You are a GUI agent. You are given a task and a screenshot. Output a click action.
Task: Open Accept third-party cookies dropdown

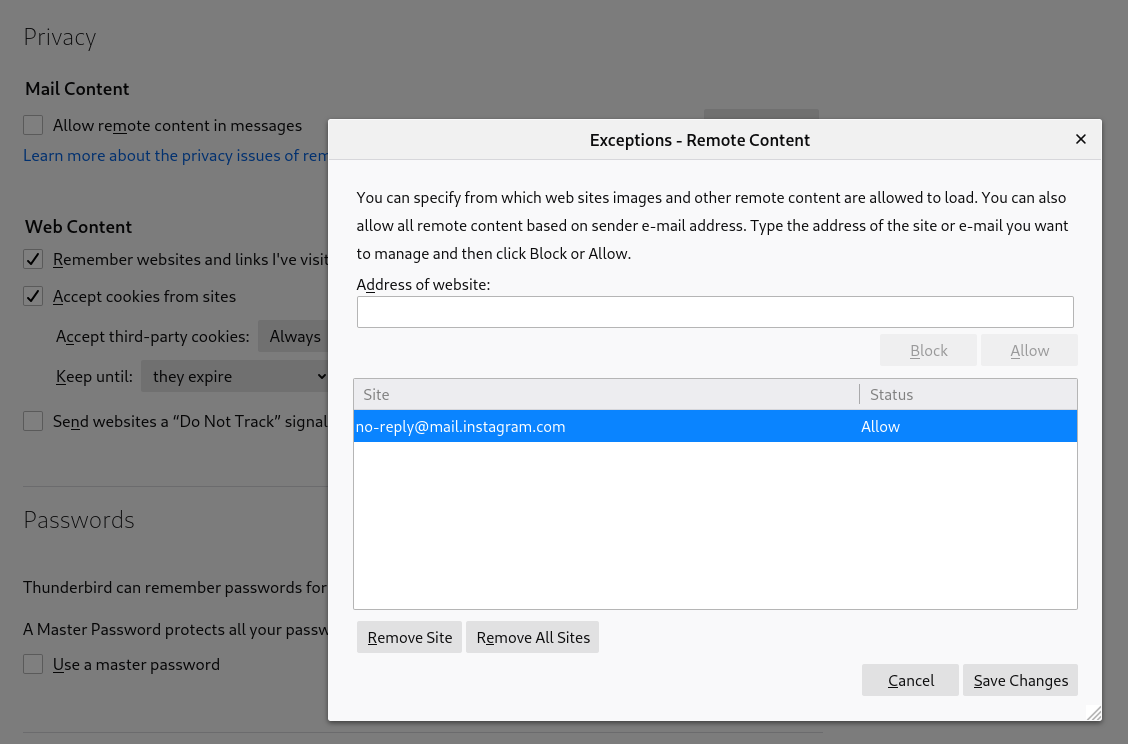pos(293,336)
